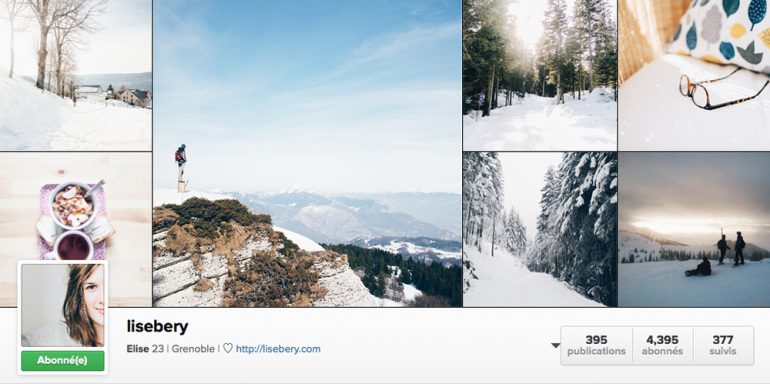Open the 4,395 abonnés list
This screenshot has height=384, width=770.
point(662,345)
